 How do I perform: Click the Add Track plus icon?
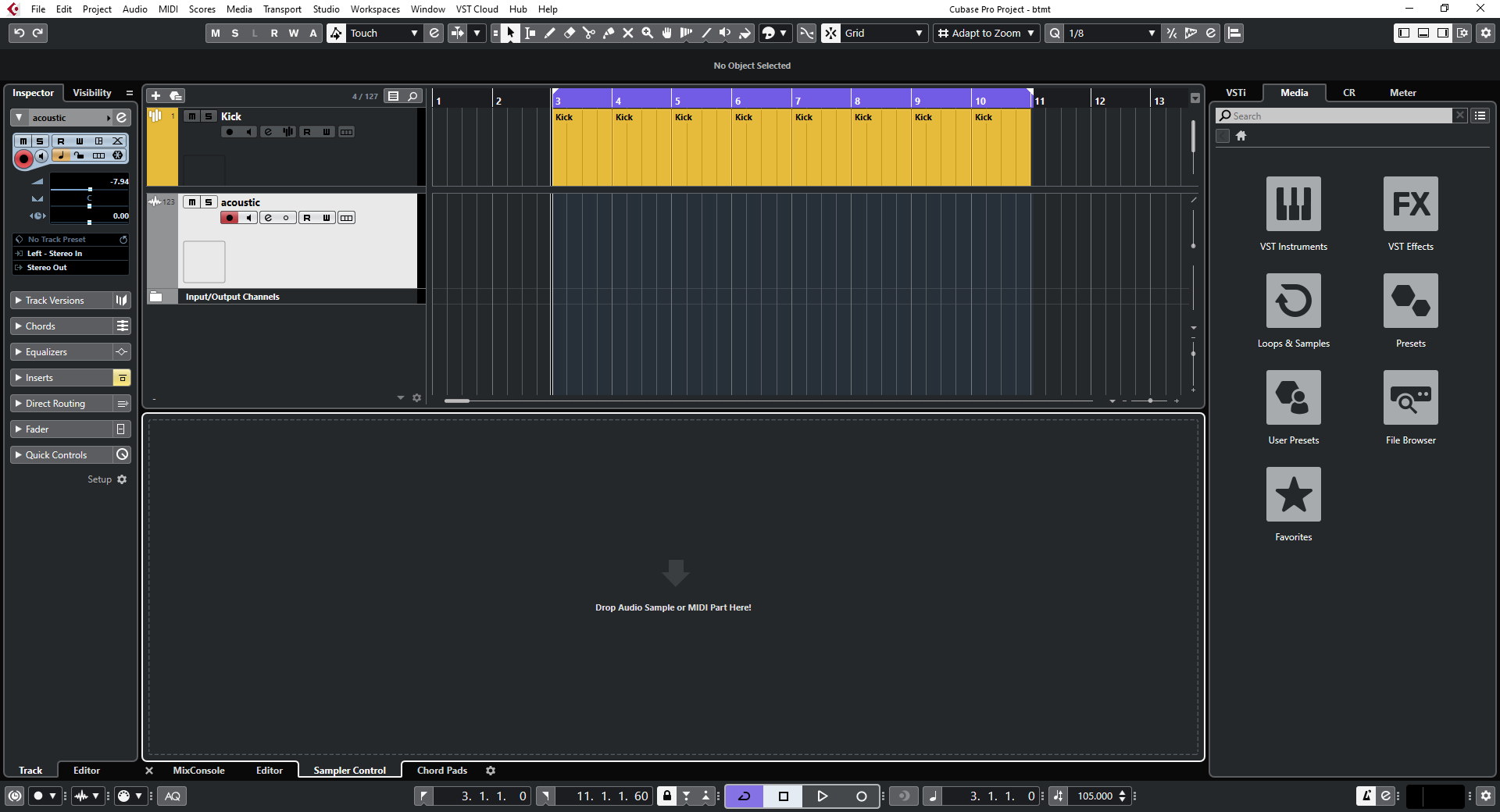155,96
